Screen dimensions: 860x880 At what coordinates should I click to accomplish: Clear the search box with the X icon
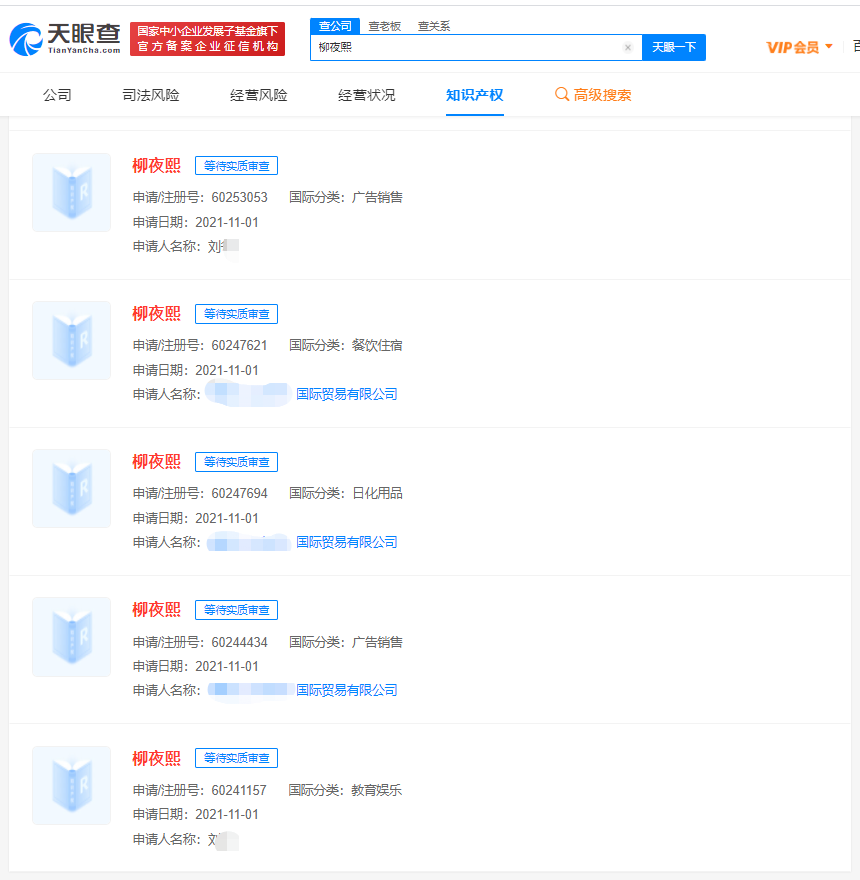(628, 47)
